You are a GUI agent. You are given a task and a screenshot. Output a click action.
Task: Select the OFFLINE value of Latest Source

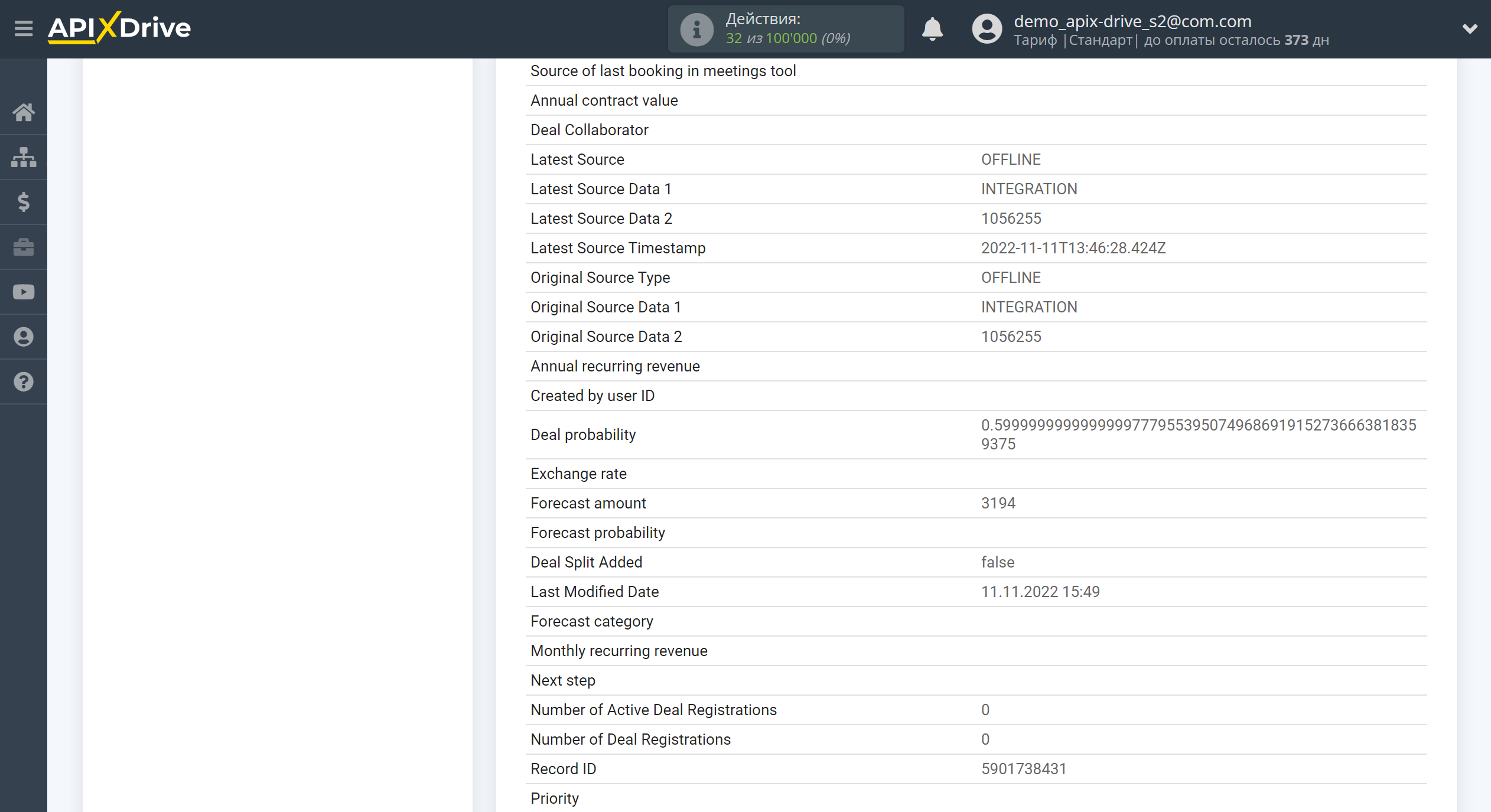pyautogui.click(x=1011, y=159)
